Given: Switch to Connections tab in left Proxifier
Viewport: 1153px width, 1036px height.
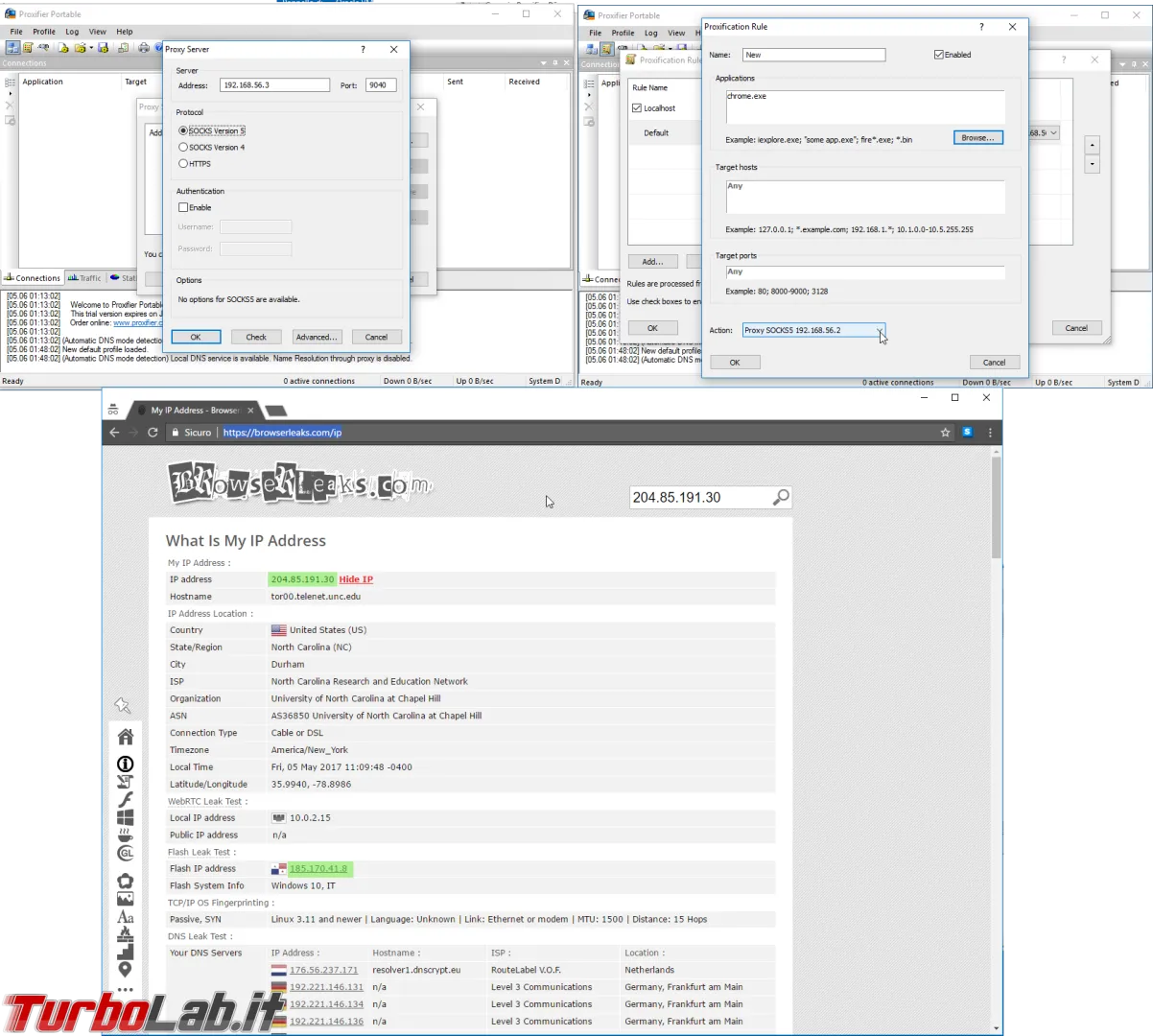Looking at the screenshot, I should click(32, 278).
